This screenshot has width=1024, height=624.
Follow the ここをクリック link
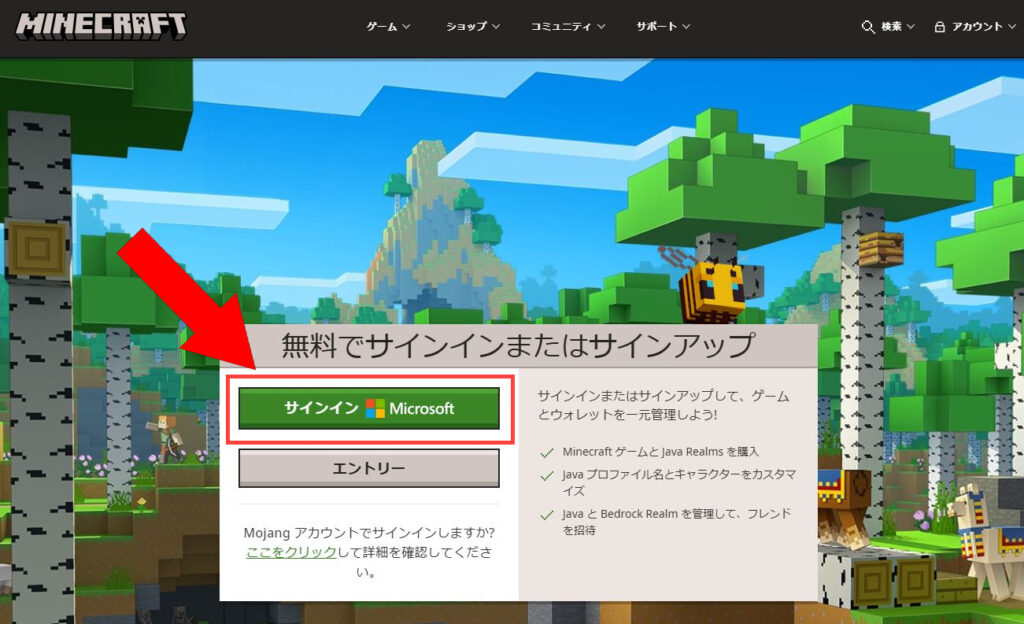291,552
